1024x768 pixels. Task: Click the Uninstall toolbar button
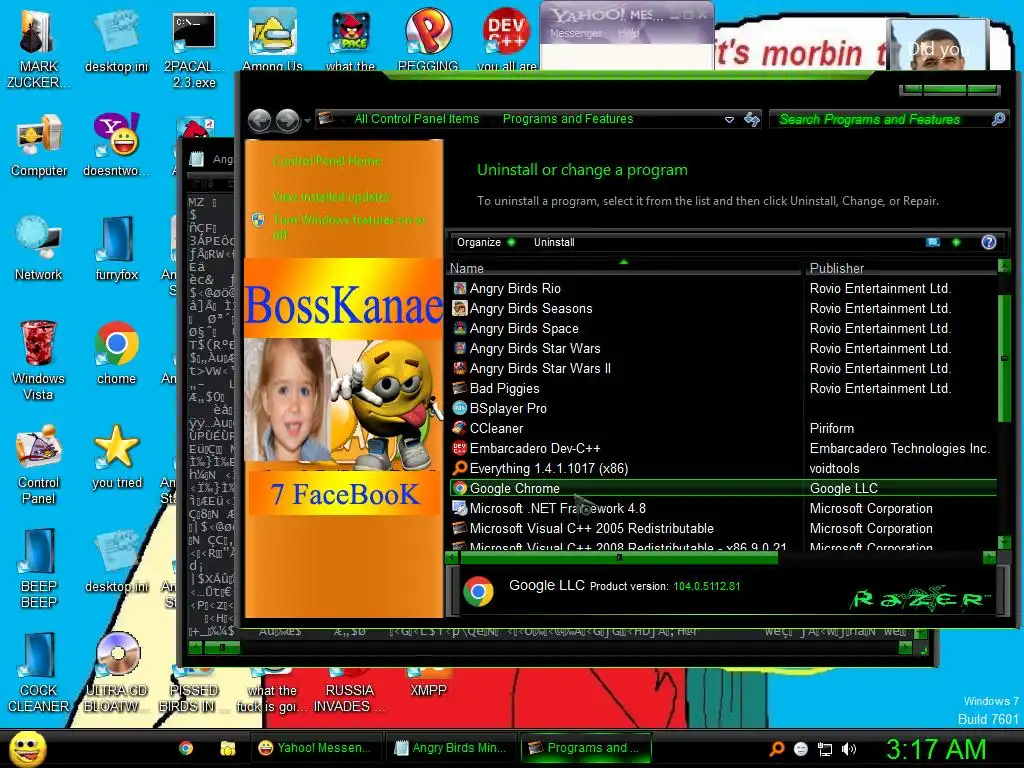554,242
